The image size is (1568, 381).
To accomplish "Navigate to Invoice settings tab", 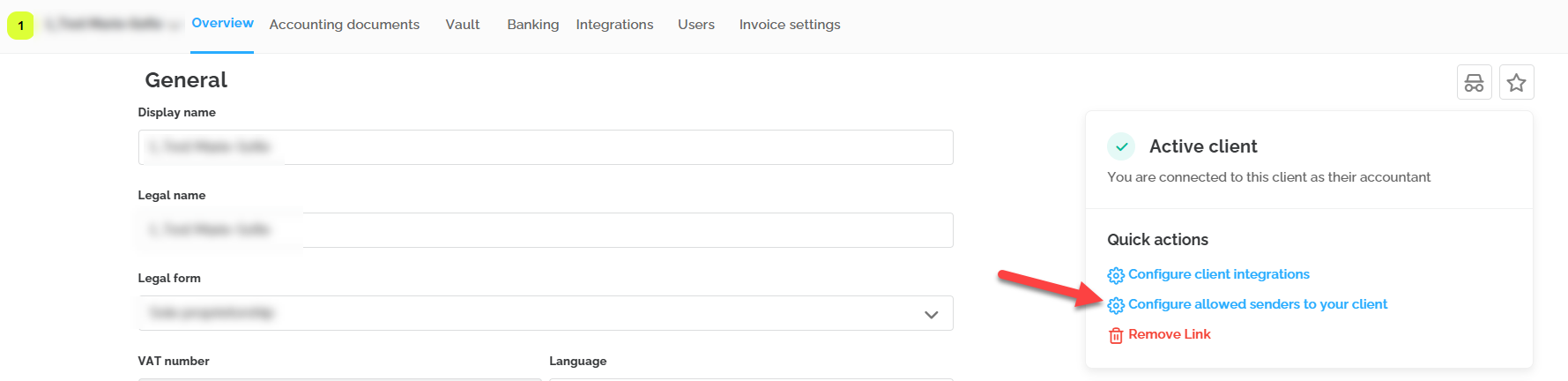I will [x=789, y=25].
